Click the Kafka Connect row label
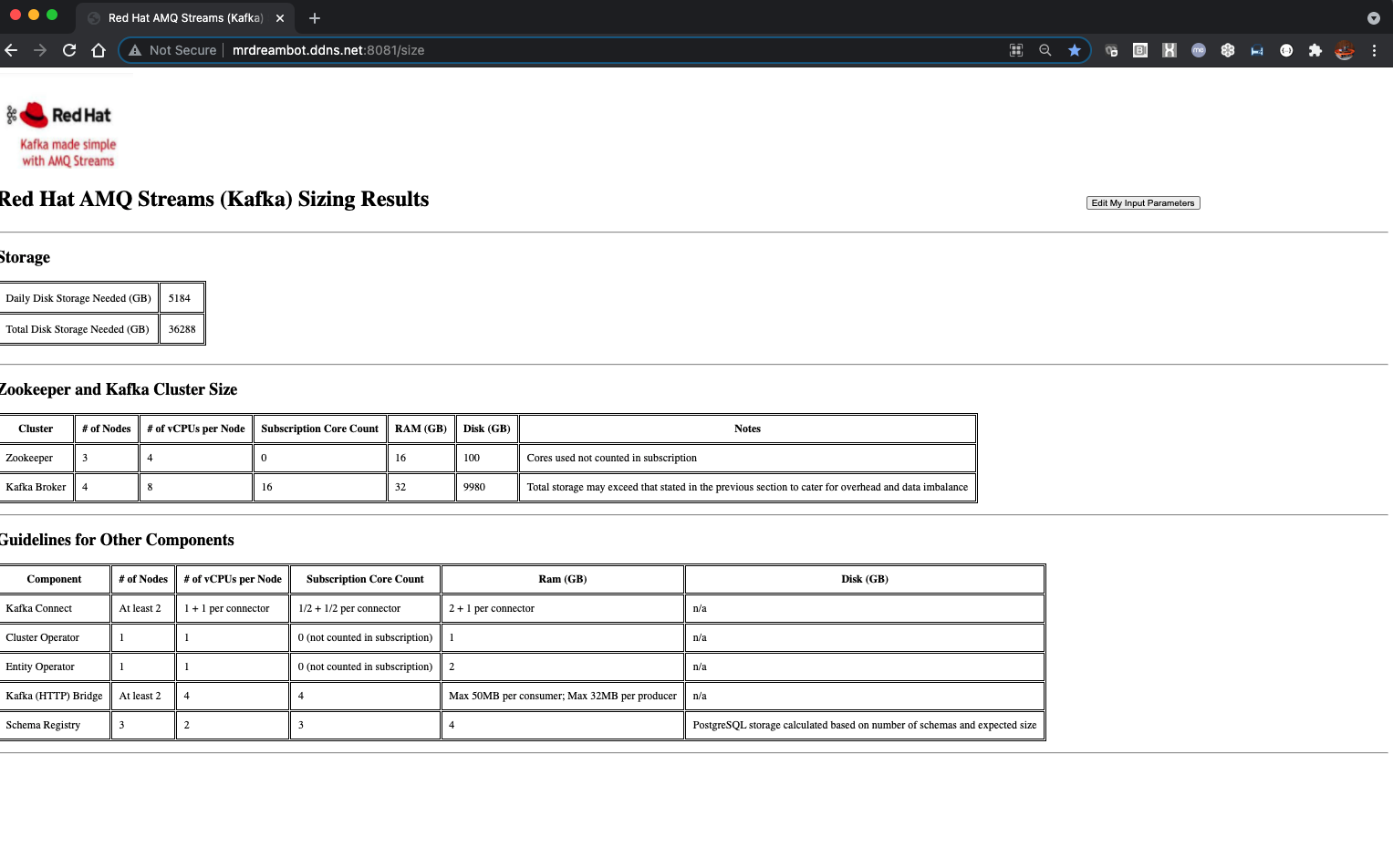1393x868 pixels. (x=39, y=608)
